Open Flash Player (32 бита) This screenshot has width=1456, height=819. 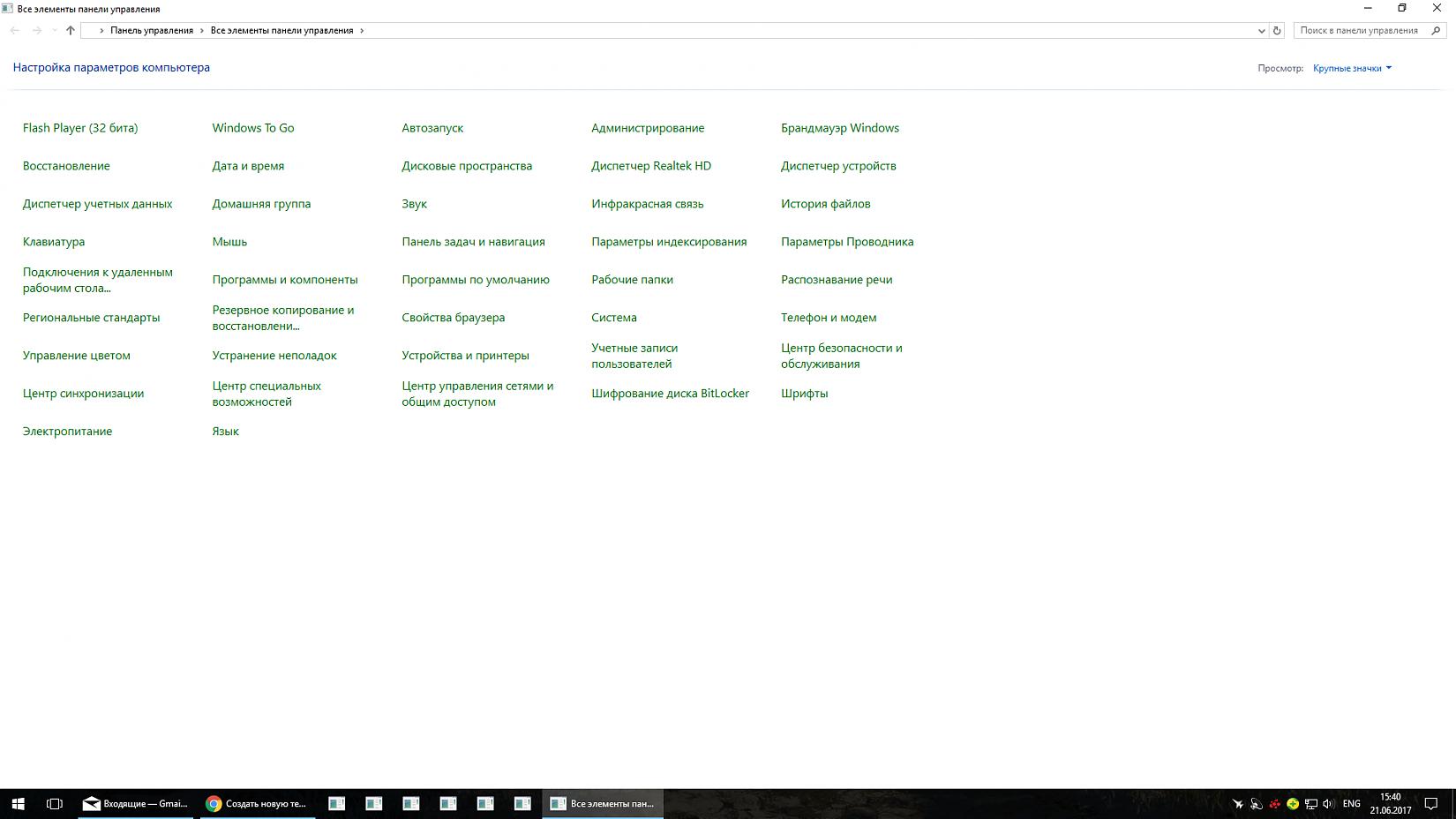[80, 128]
